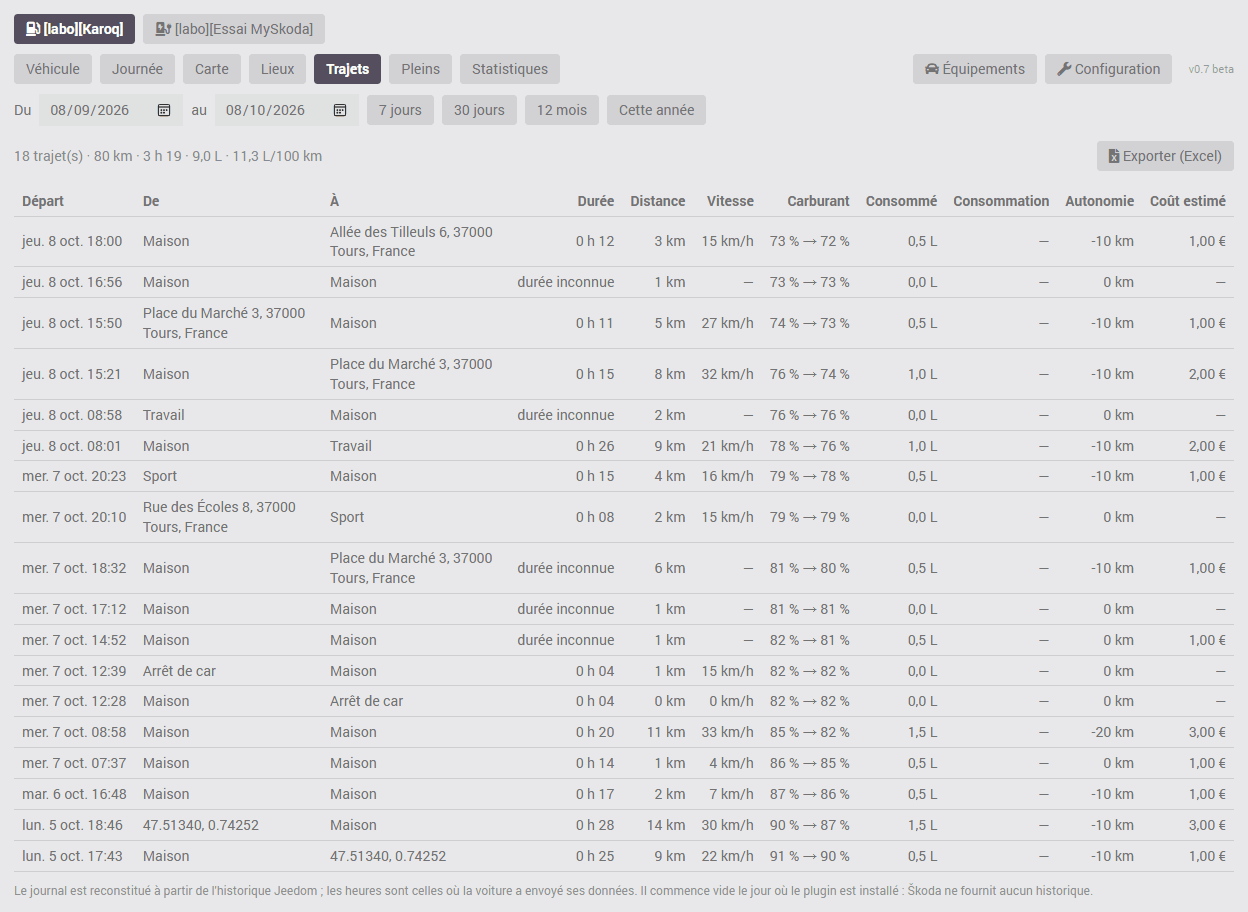Click the Vitesse column header

tap(730, 201)
